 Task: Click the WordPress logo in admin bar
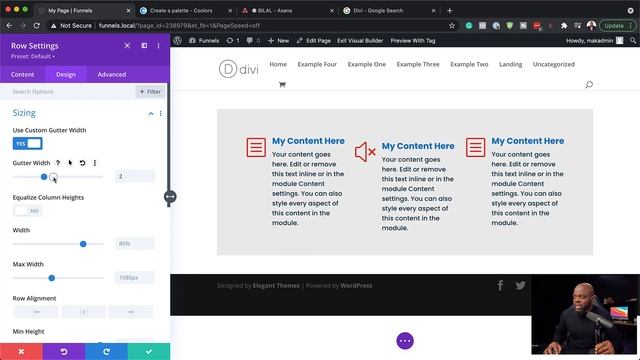178,40
